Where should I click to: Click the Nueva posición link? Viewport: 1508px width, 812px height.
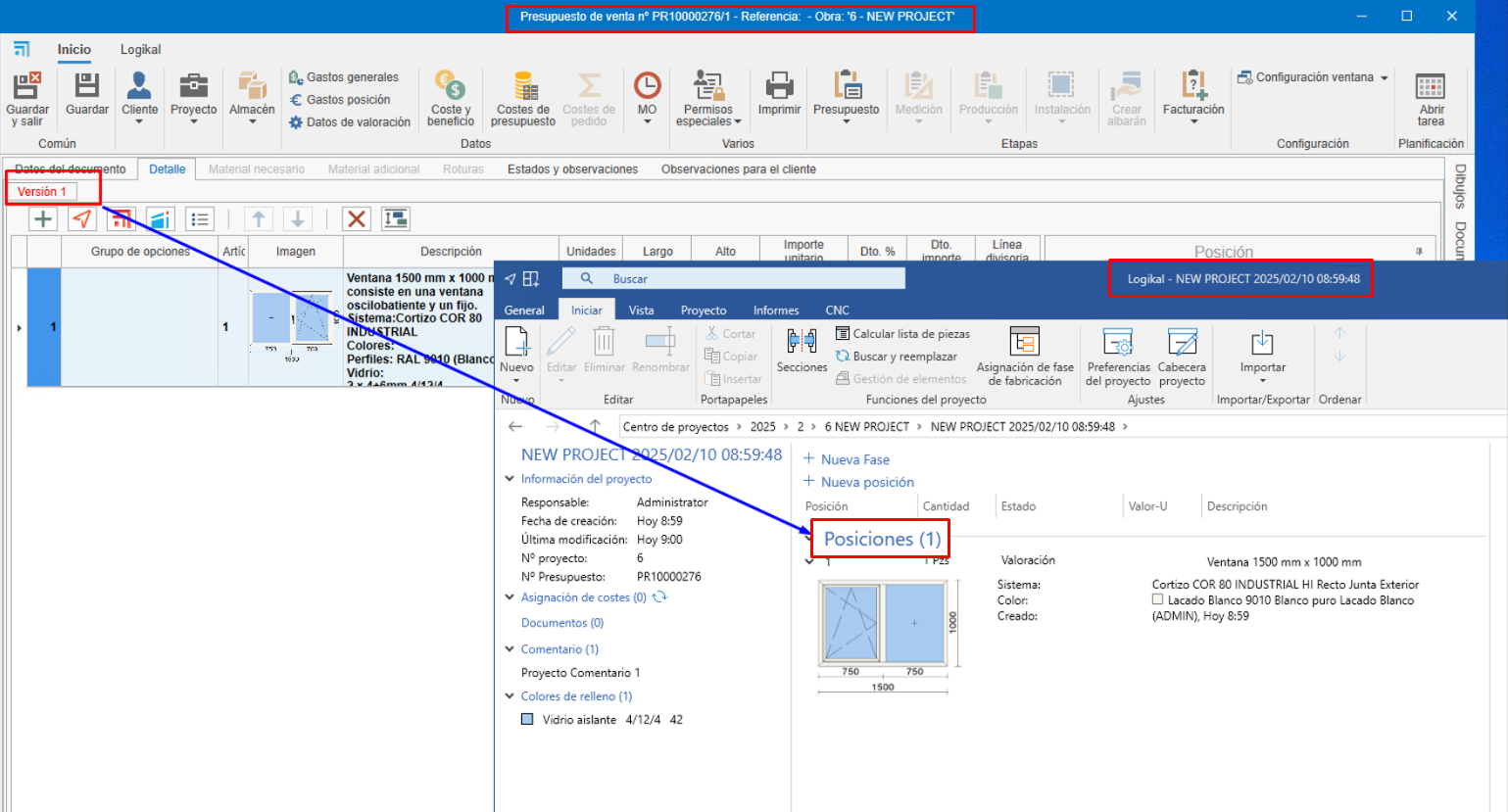point(858,482)
